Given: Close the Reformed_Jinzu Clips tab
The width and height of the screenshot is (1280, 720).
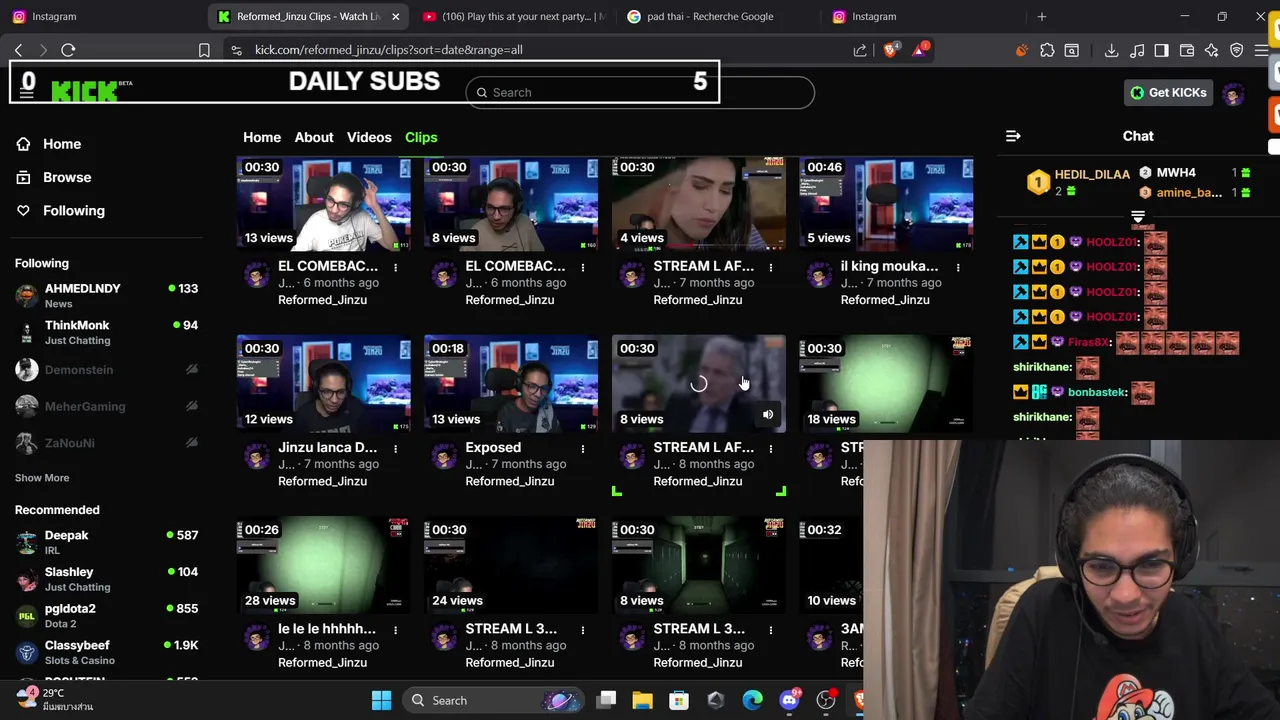Looking at the screenshot, I should point(395,16).
